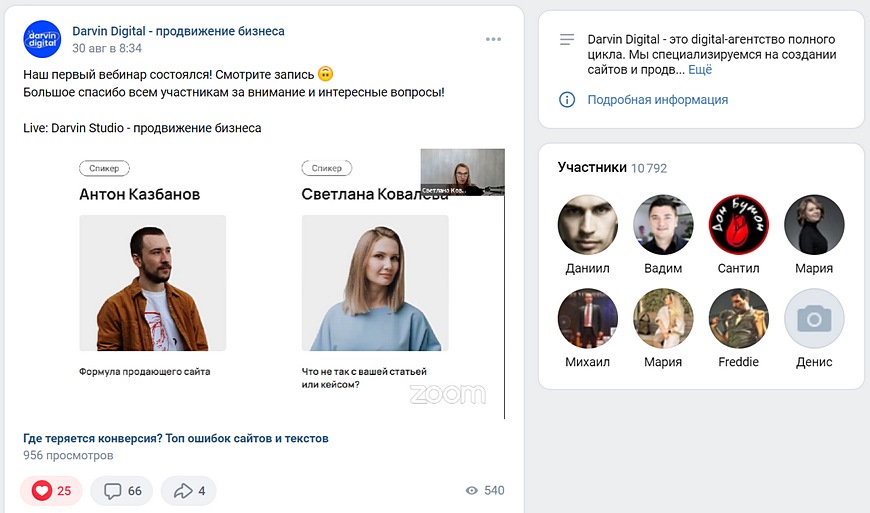Screen dimensions: 870x513
Task: Click the name Михаил under the avatar
Action: tap(588, 362)
